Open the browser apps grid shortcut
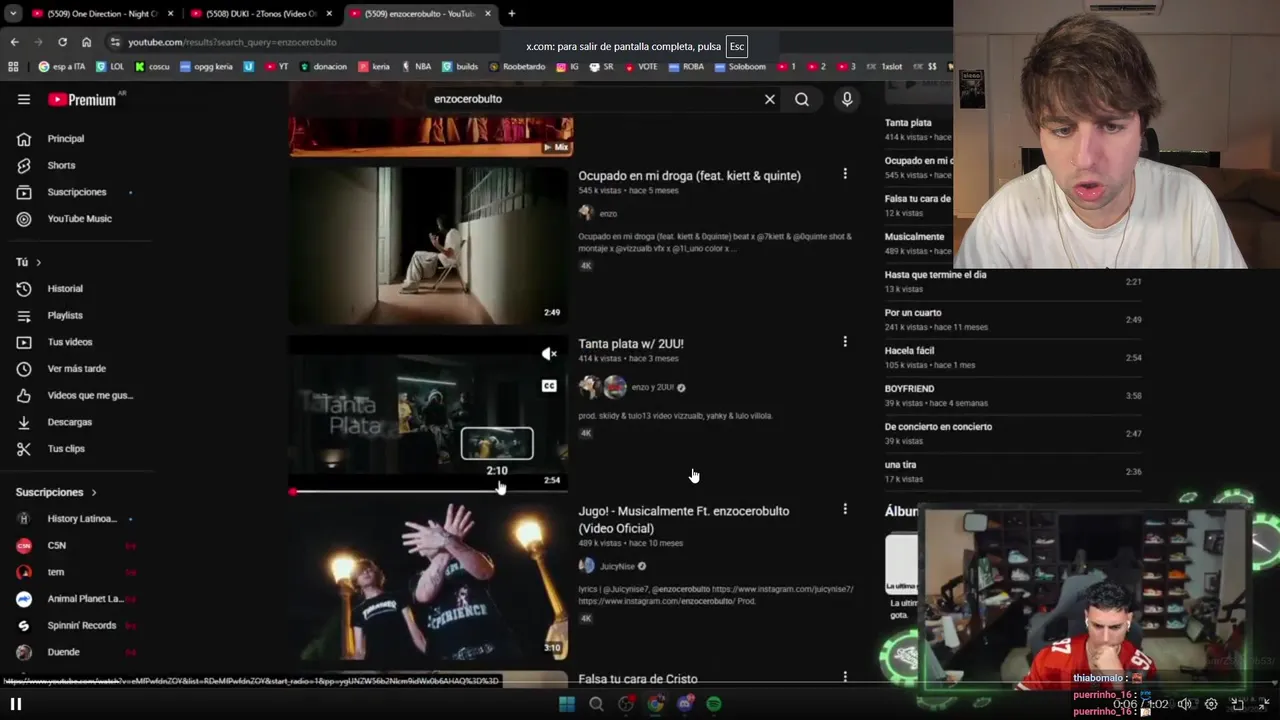 tap(13, 67)
